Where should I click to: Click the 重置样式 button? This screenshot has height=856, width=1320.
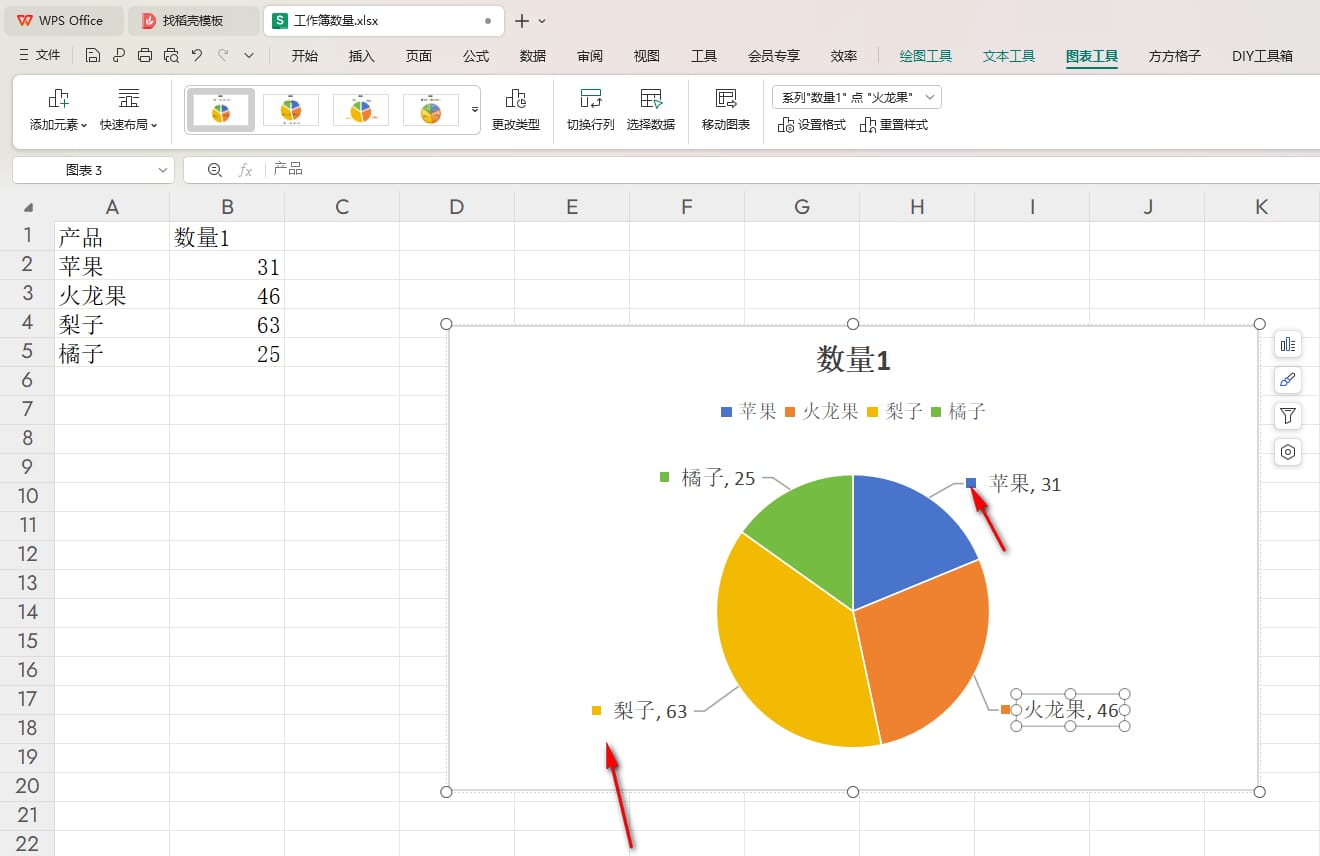[894, 125]
